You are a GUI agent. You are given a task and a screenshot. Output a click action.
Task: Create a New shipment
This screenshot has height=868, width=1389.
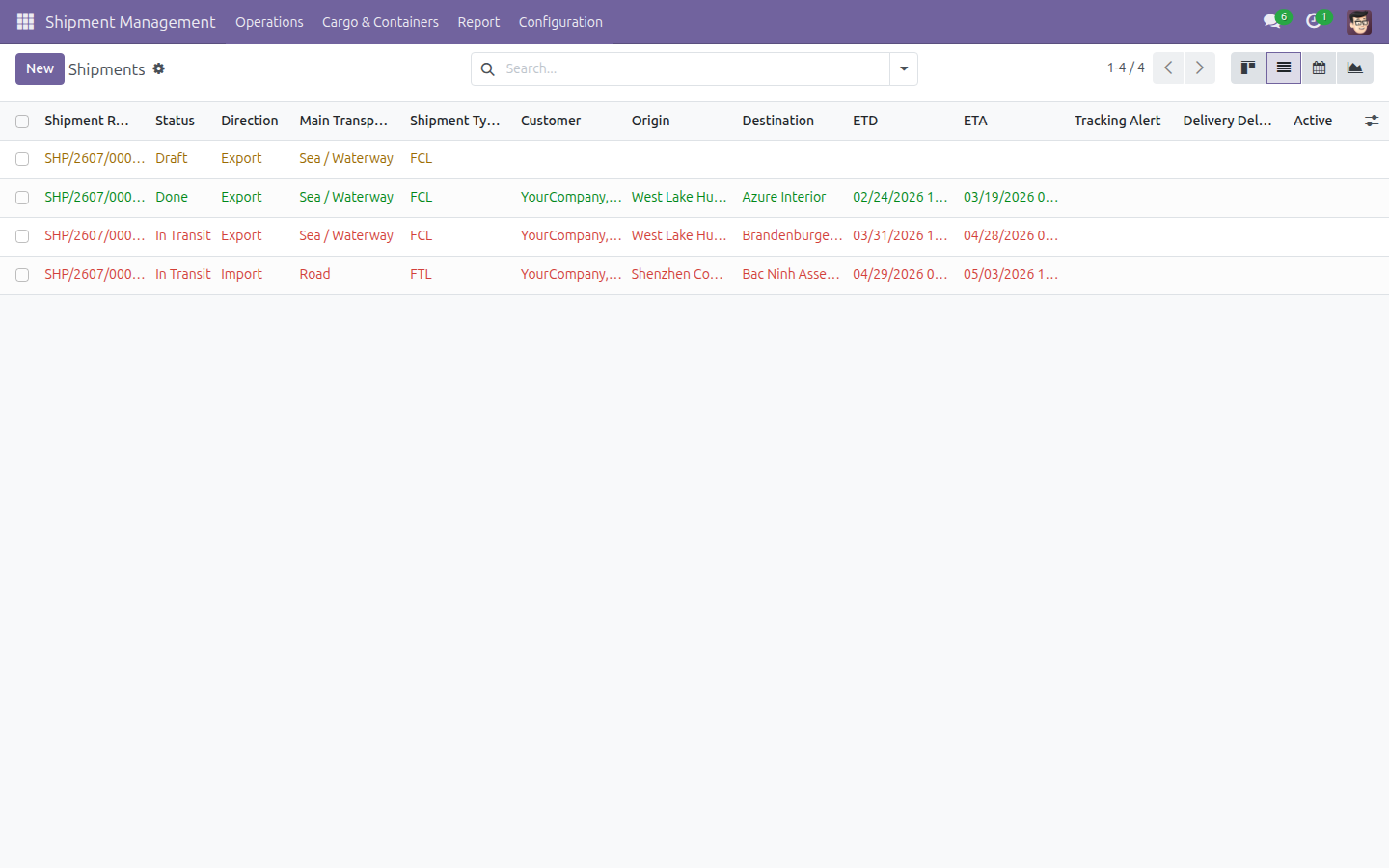click(40, 68)
